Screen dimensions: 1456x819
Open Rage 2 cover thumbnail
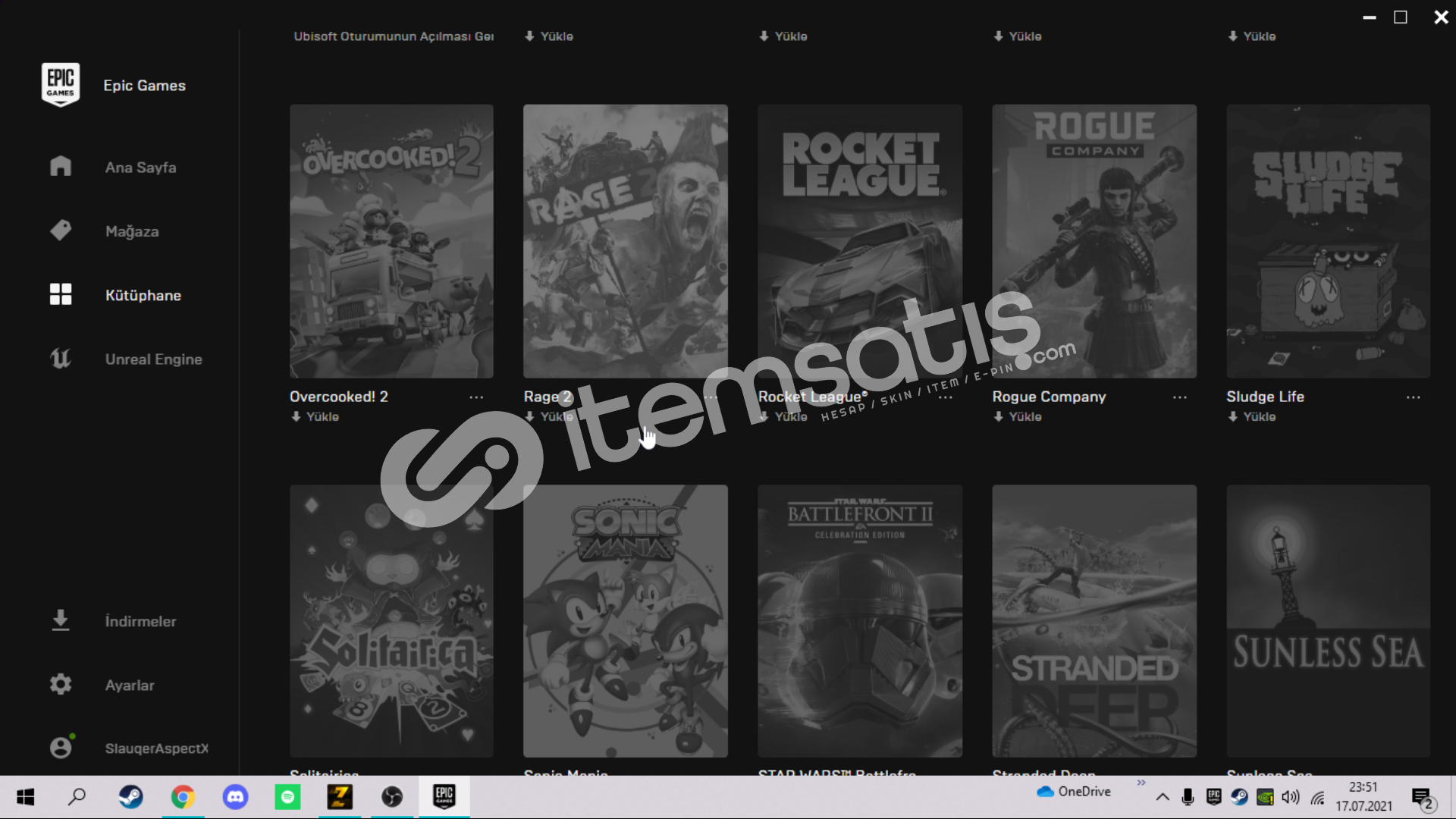pyautogui.click(x=626, y=241)
